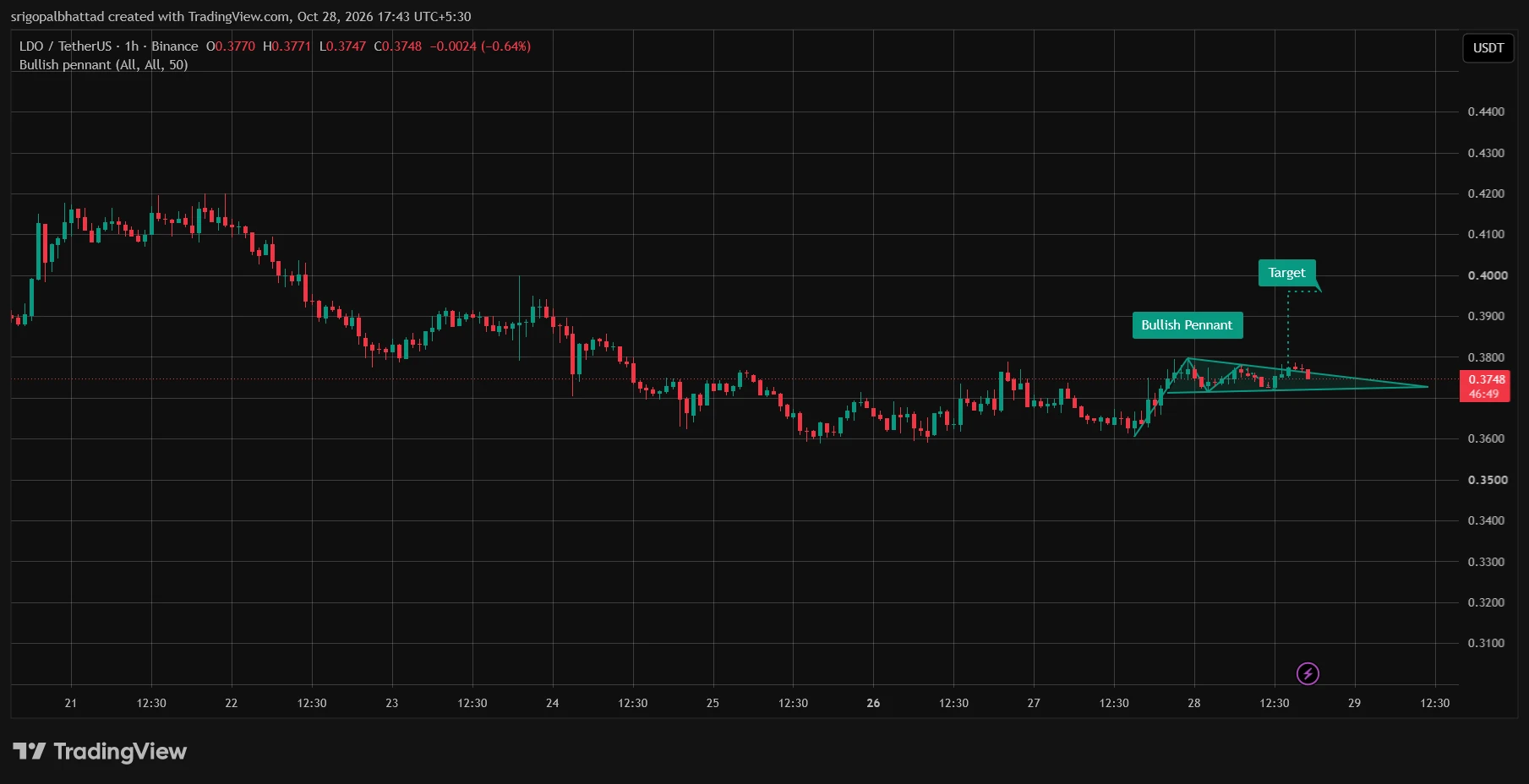Click the date label 24 on the time axis
The height and width of the screenshot is (784, 1529).
[552, 703]
